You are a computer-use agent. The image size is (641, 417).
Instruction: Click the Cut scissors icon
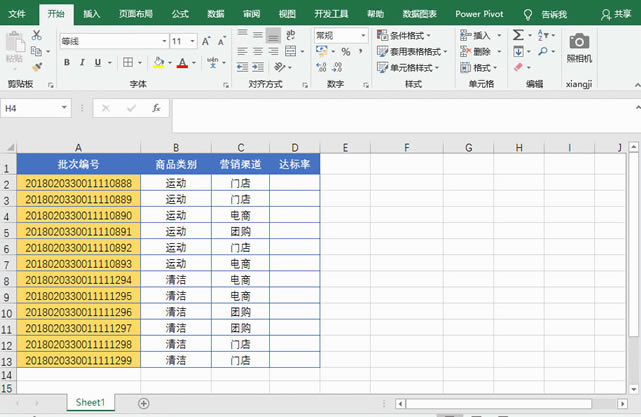[x=36, y=35]
